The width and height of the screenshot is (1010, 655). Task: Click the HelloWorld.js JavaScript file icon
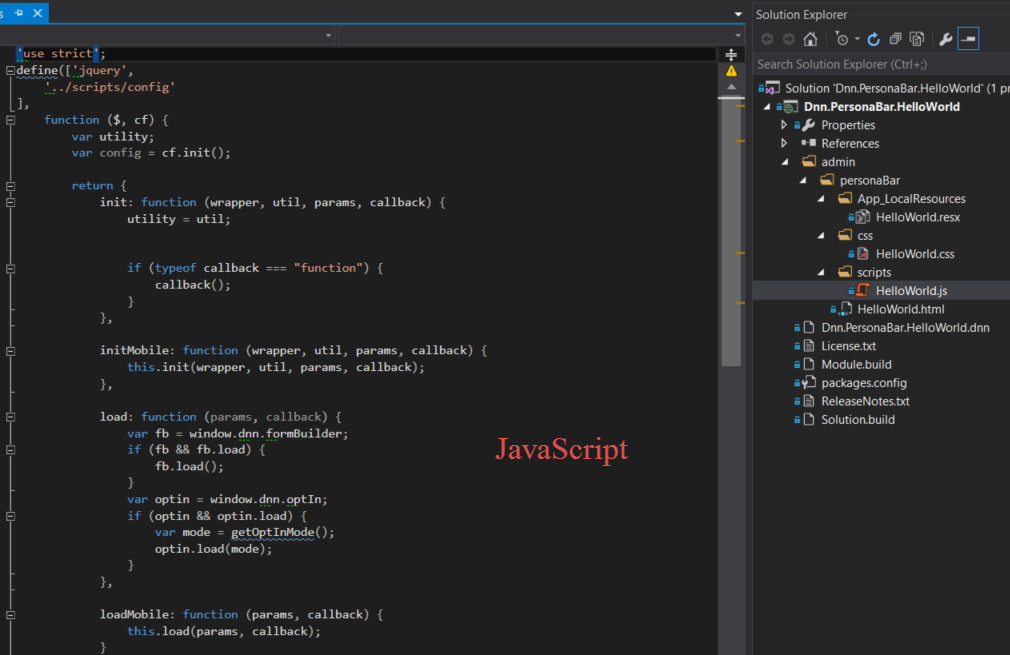point(863,290)
